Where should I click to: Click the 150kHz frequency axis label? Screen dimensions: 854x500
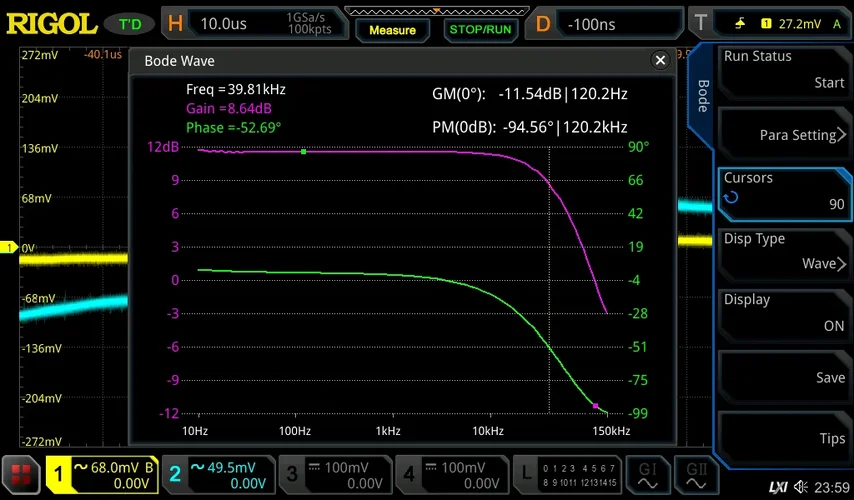pyautogui.click(x=611, y=431)
